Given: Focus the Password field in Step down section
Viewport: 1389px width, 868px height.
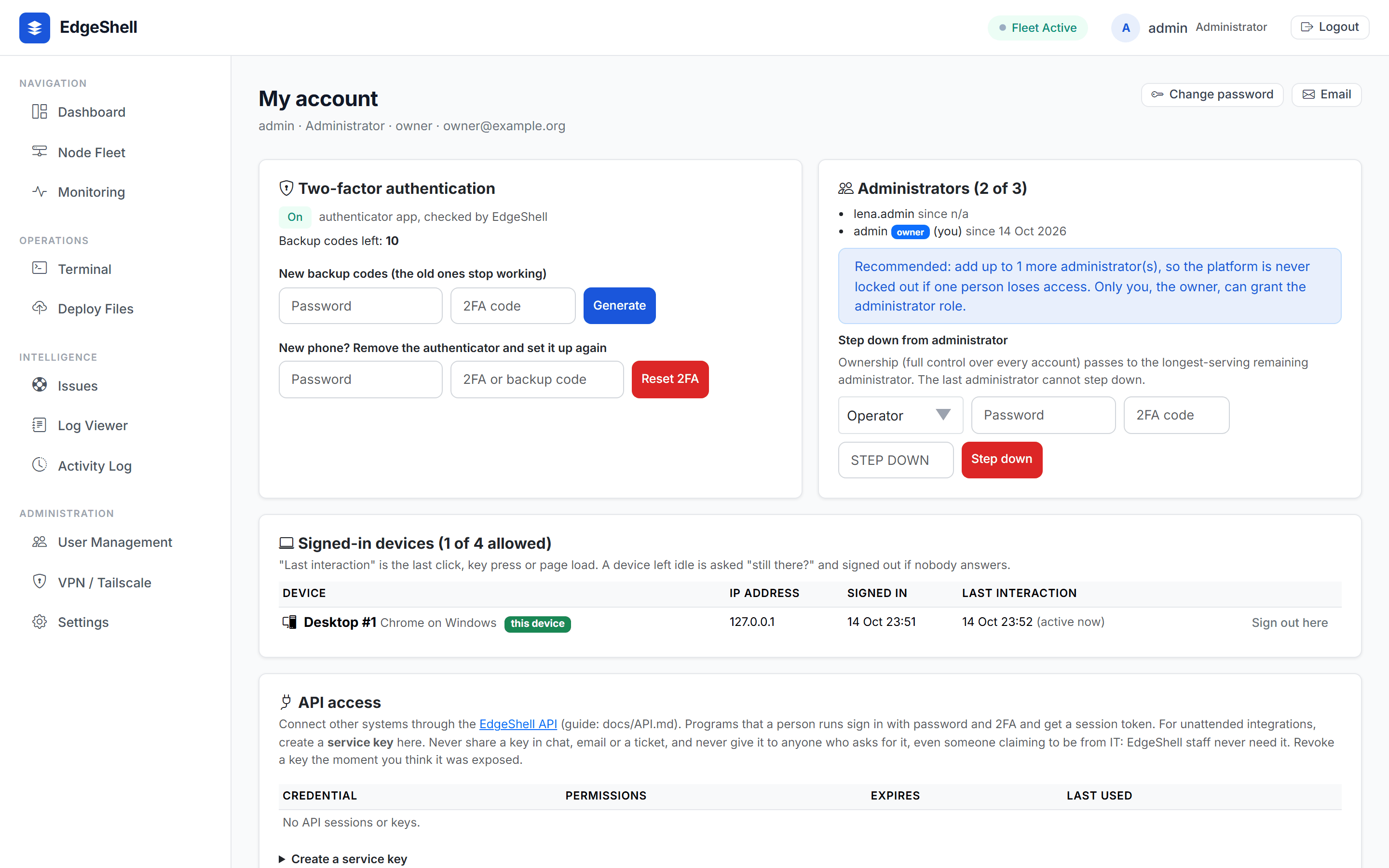Looking at the screenshot, I should (x=1044, y=415).
